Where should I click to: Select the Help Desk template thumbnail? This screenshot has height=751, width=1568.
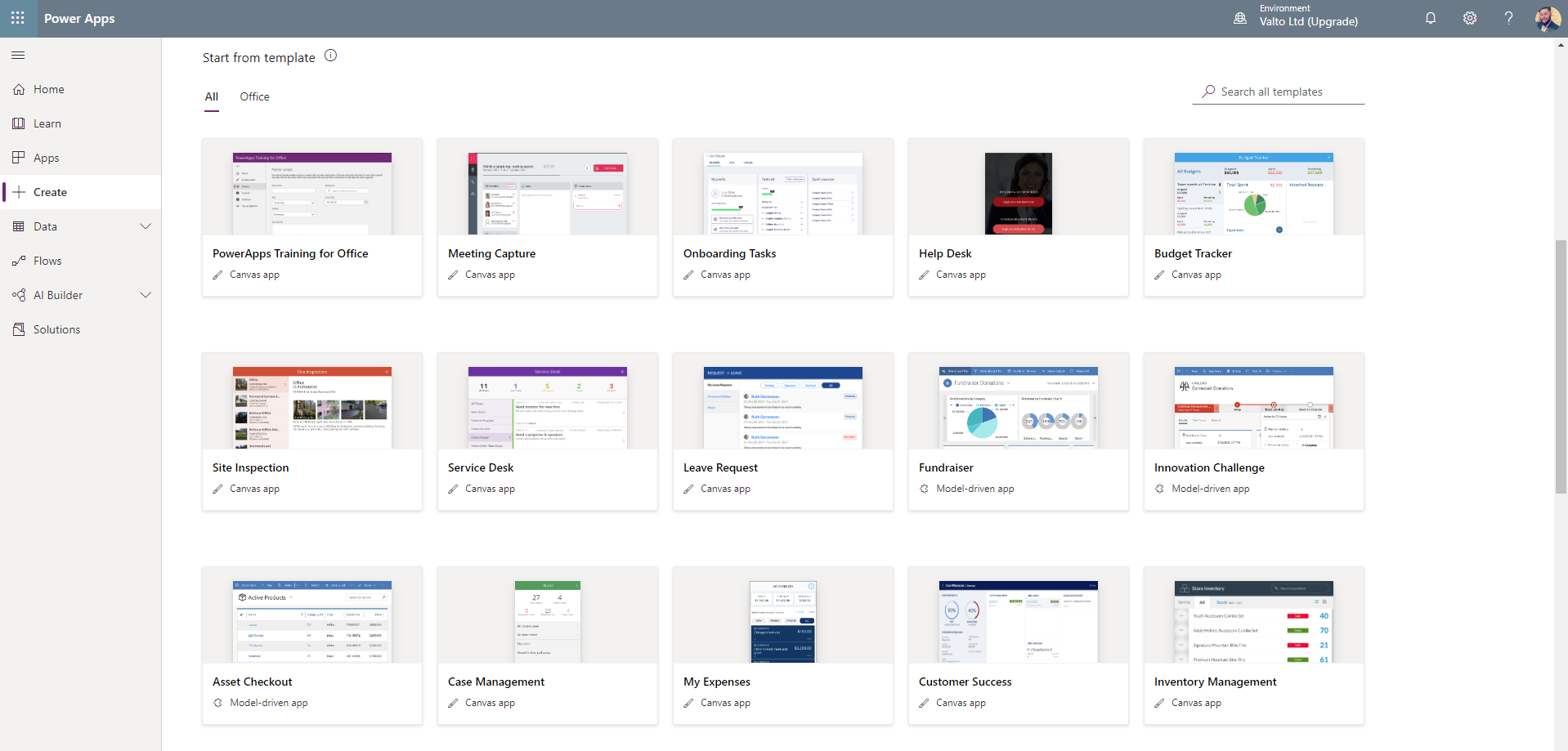(1019, 194)
